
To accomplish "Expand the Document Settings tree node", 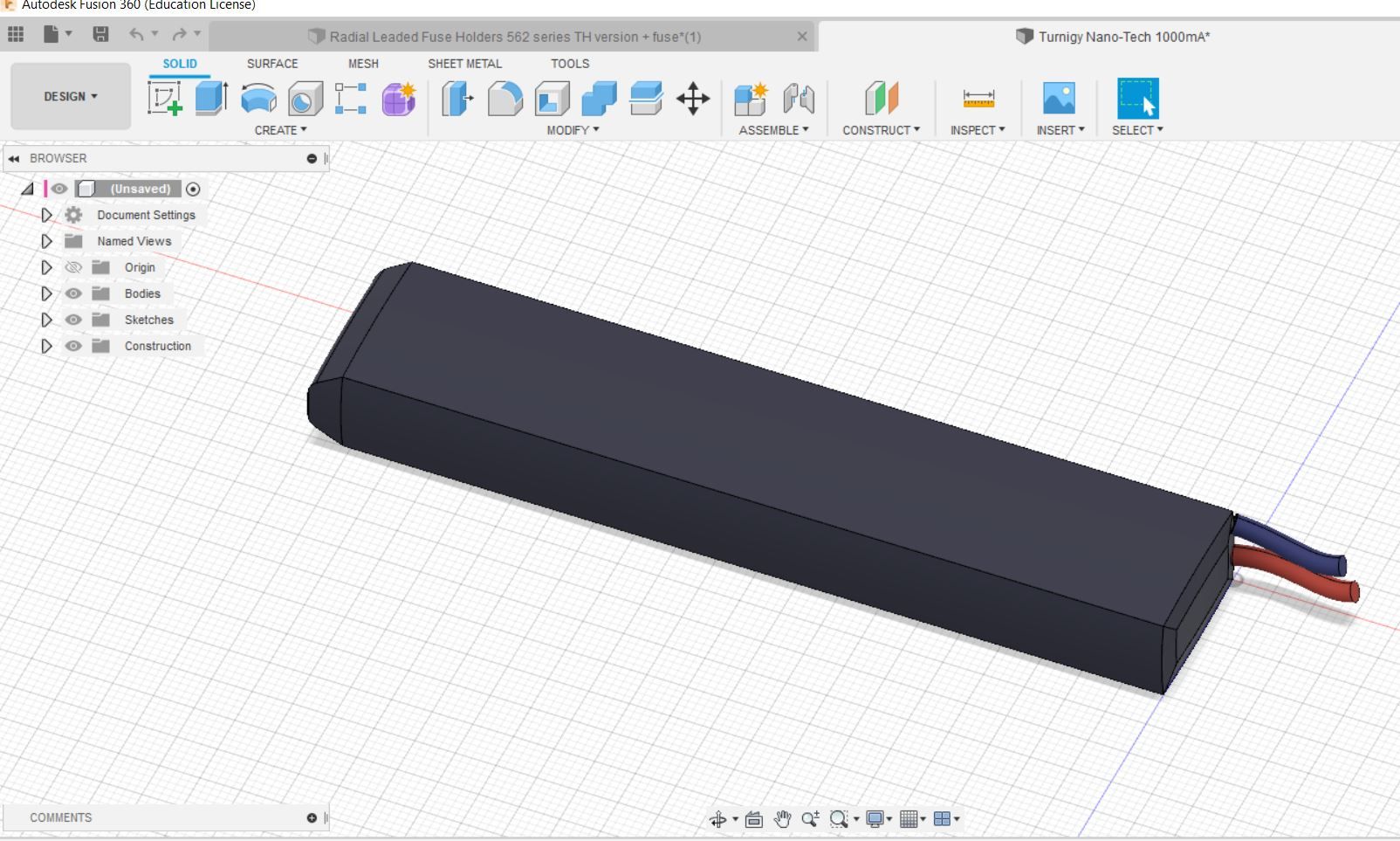I will pos(47,215).
